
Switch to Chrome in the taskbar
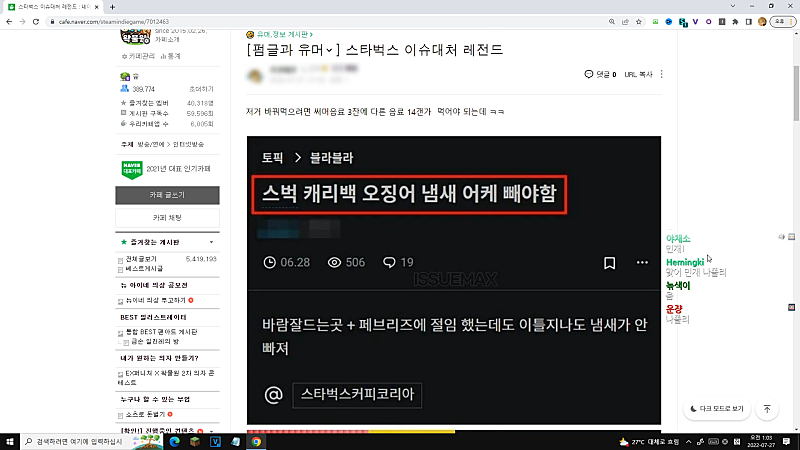tap(256, 442)
